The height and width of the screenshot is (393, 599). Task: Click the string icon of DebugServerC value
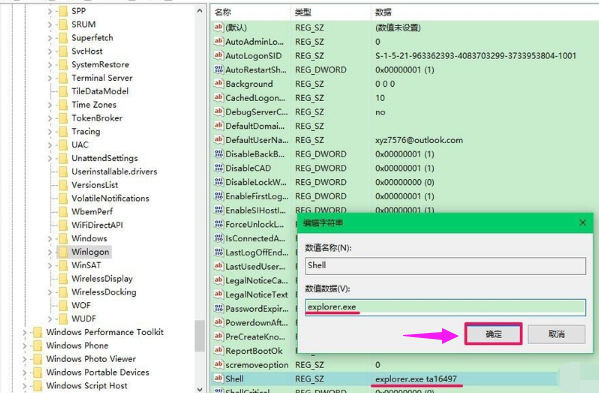[219, 112]
